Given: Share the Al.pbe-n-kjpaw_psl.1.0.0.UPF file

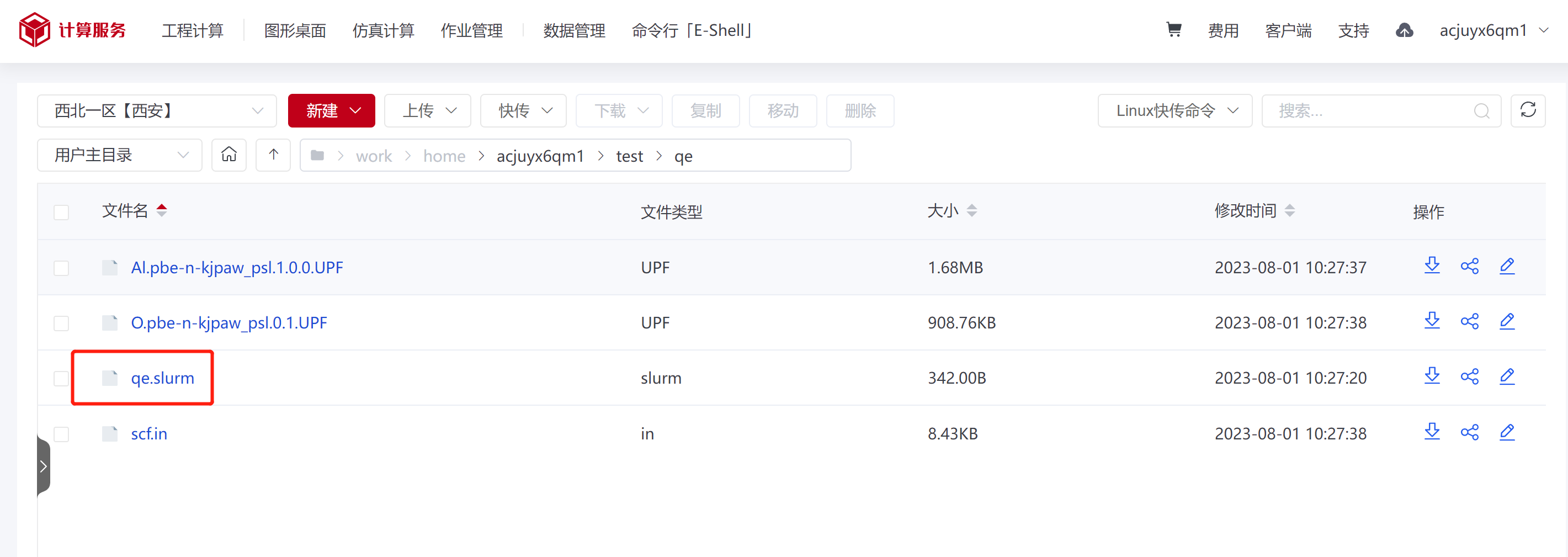Looking at the screenshot, I should click(1469, 266).
